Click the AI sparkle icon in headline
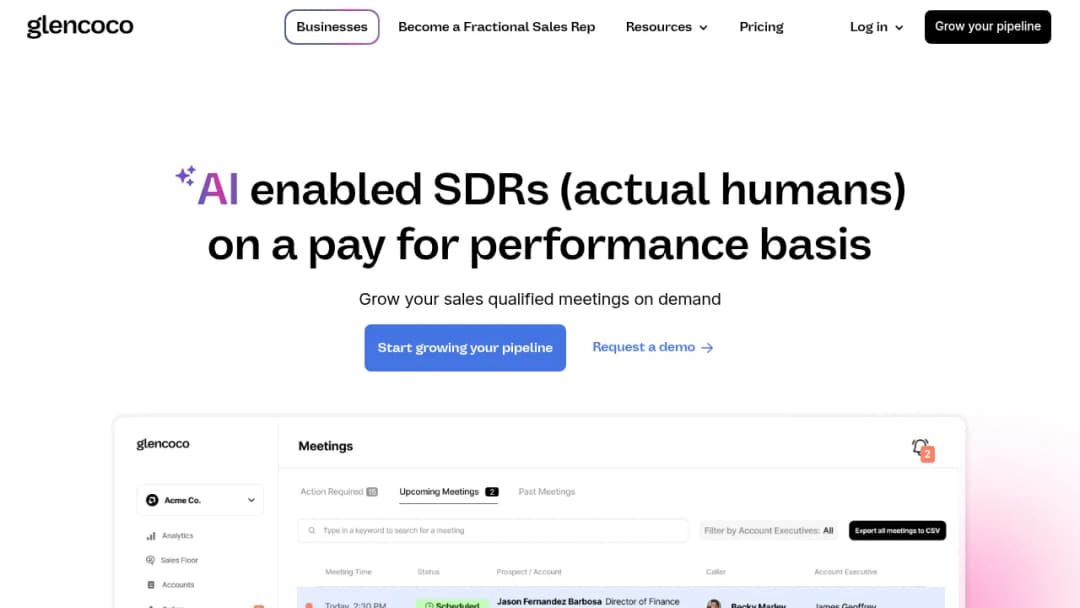Screen dimensions: 1080x608 [x=185, y=176]
